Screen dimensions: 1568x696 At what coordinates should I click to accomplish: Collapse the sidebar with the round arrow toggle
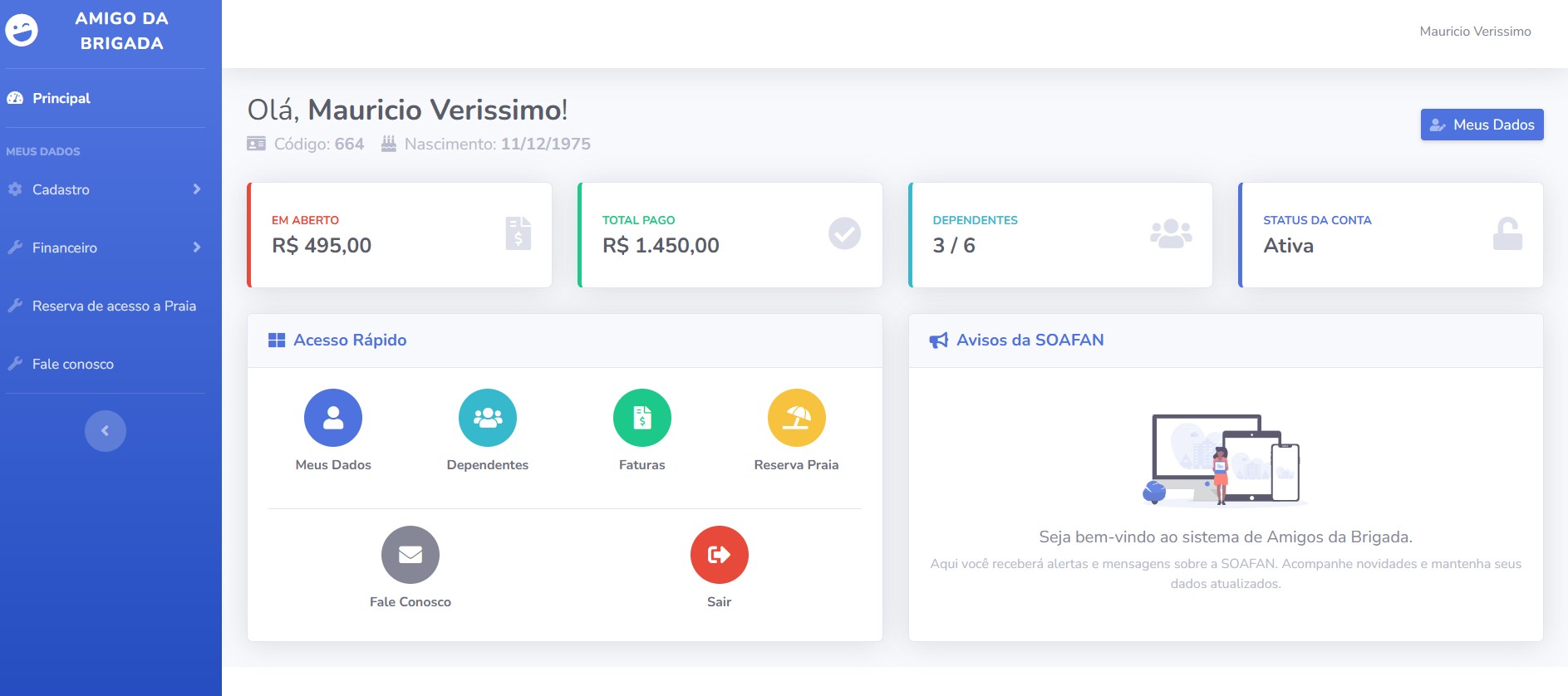coord(105,431)
